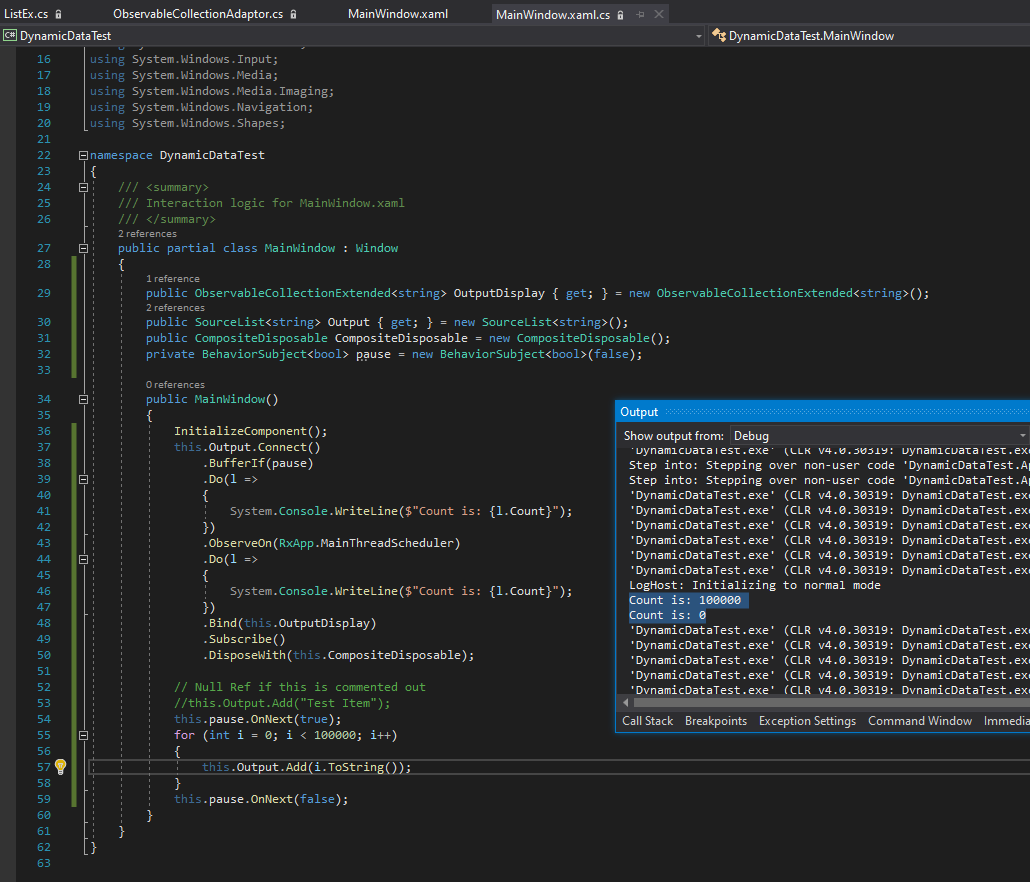Click 'LogHost: Initializing to normal mode' output line
The image size is (1030, 882).
755,585
